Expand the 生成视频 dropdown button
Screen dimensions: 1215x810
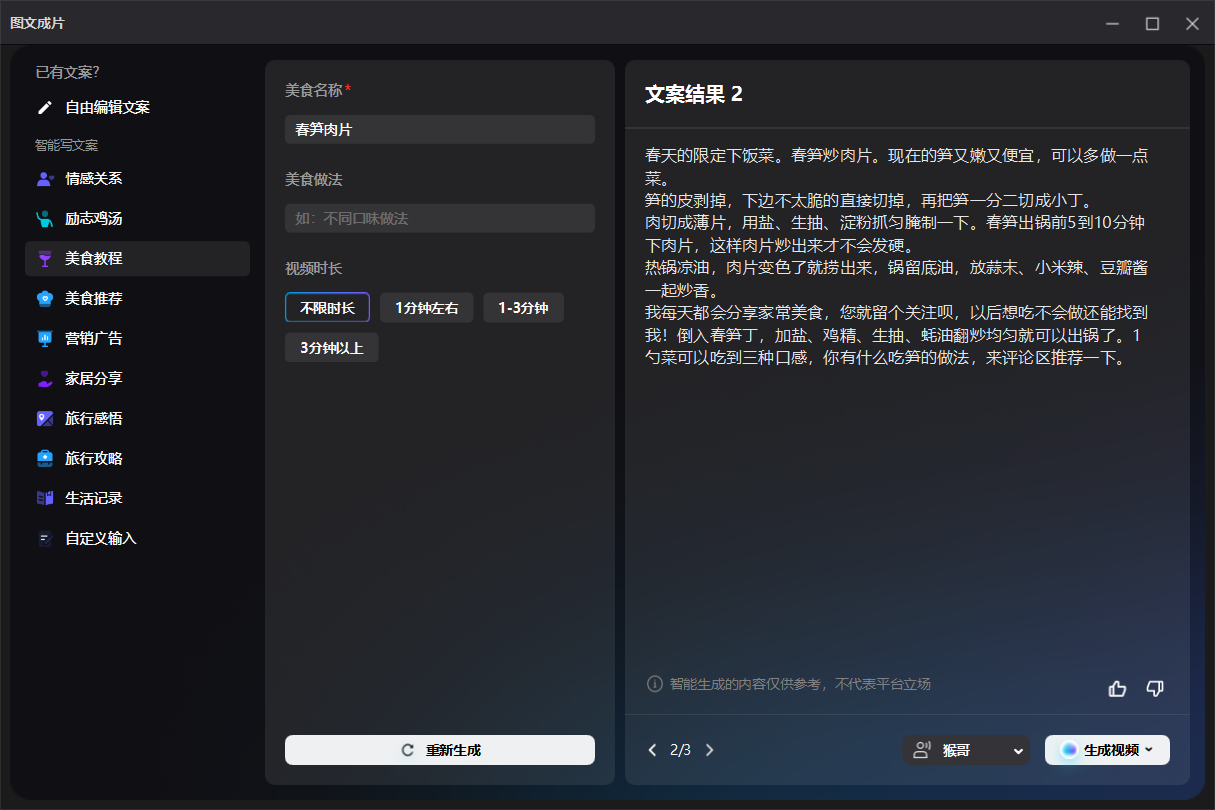1107,750
